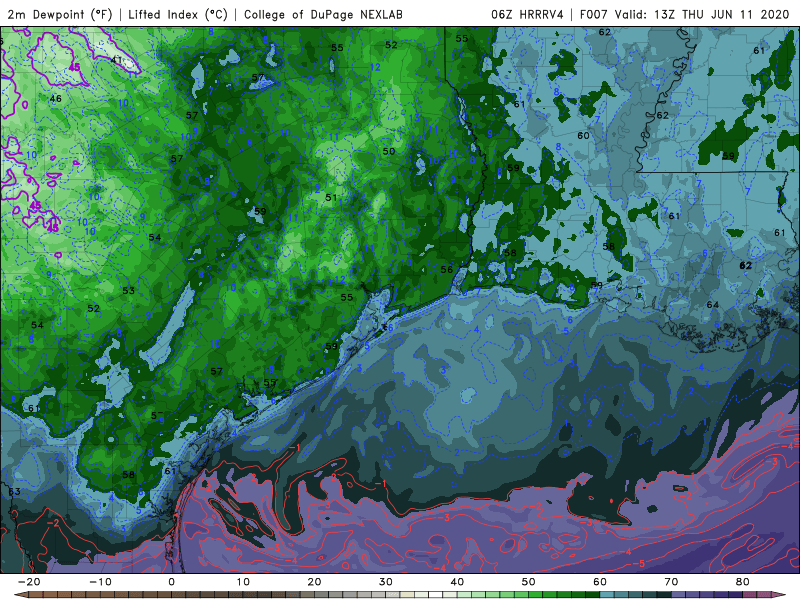Viewport: 800px width, 600px height.
Task: Click the colorbar tick label "20"
Action: [314, 582]
